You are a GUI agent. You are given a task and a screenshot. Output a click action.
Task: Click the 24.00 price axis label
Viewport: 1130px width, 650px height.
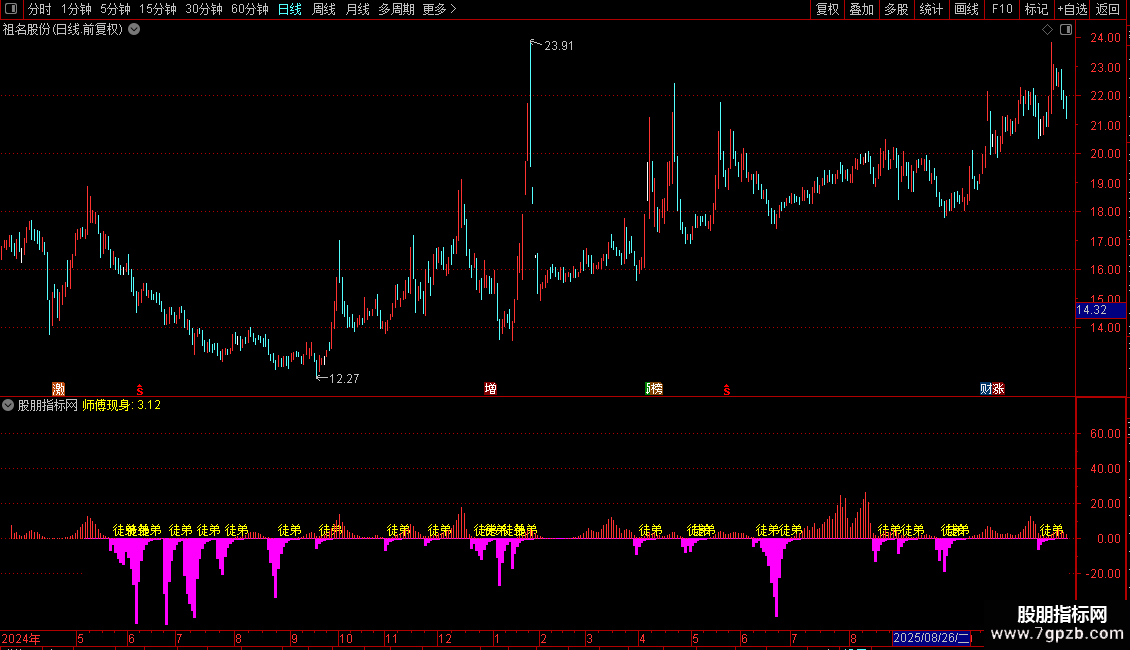[x=1105, y=38]
